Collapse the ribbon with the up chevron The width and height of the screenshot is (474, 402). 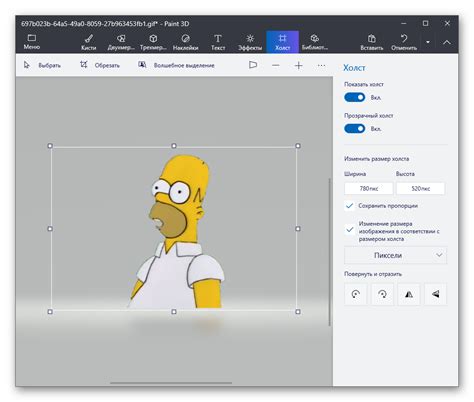[447, 42]
